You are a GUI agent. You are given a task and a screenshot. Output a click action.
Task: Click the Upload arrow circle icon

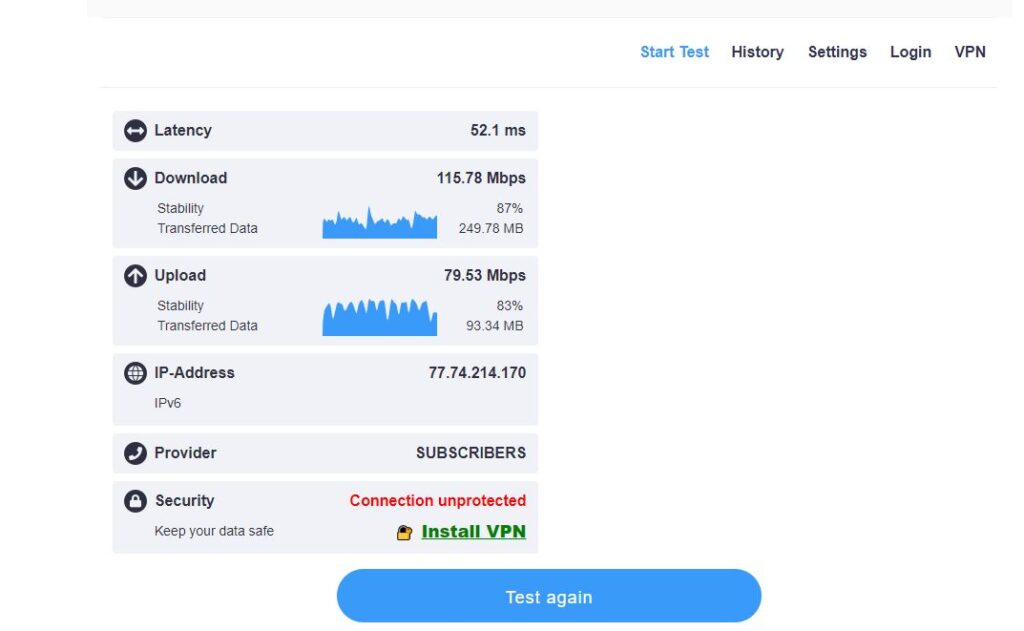click(135, 276)
